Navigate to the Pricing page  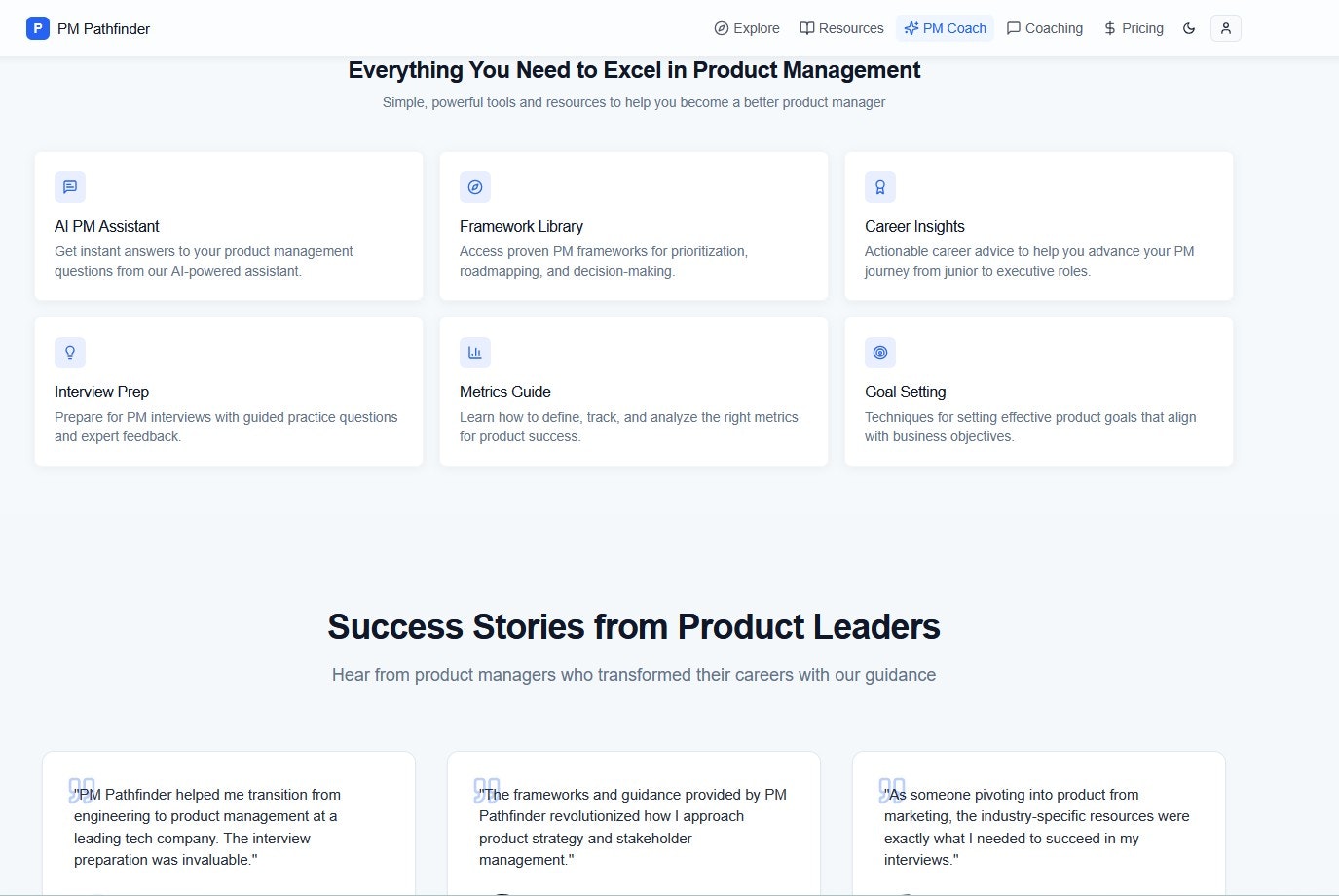(x=1134, y=28)
